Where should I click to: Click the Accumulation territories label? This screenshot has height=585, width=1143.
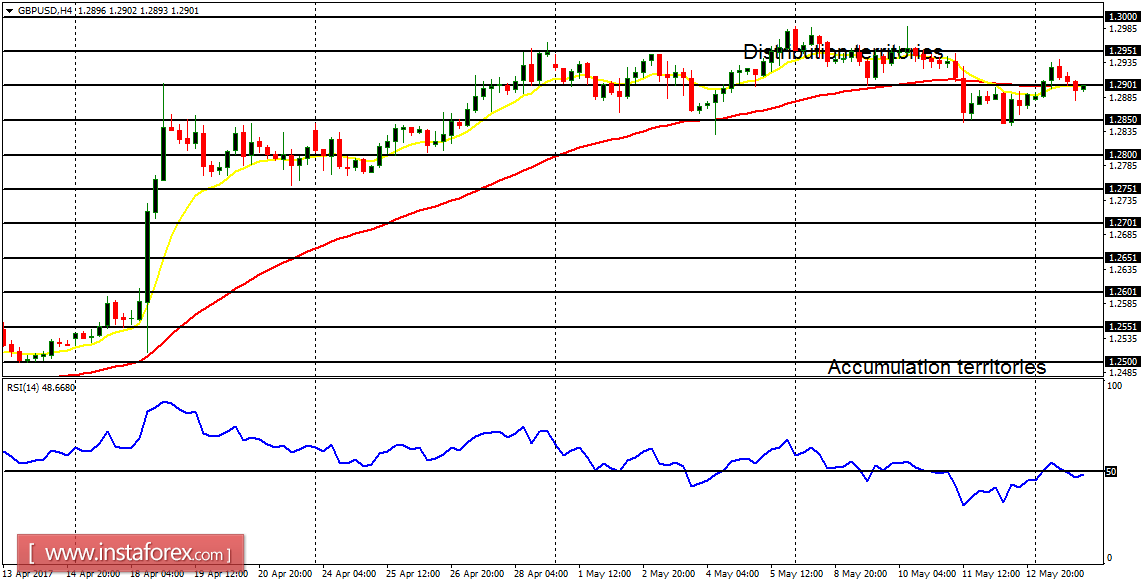[937, 366]
